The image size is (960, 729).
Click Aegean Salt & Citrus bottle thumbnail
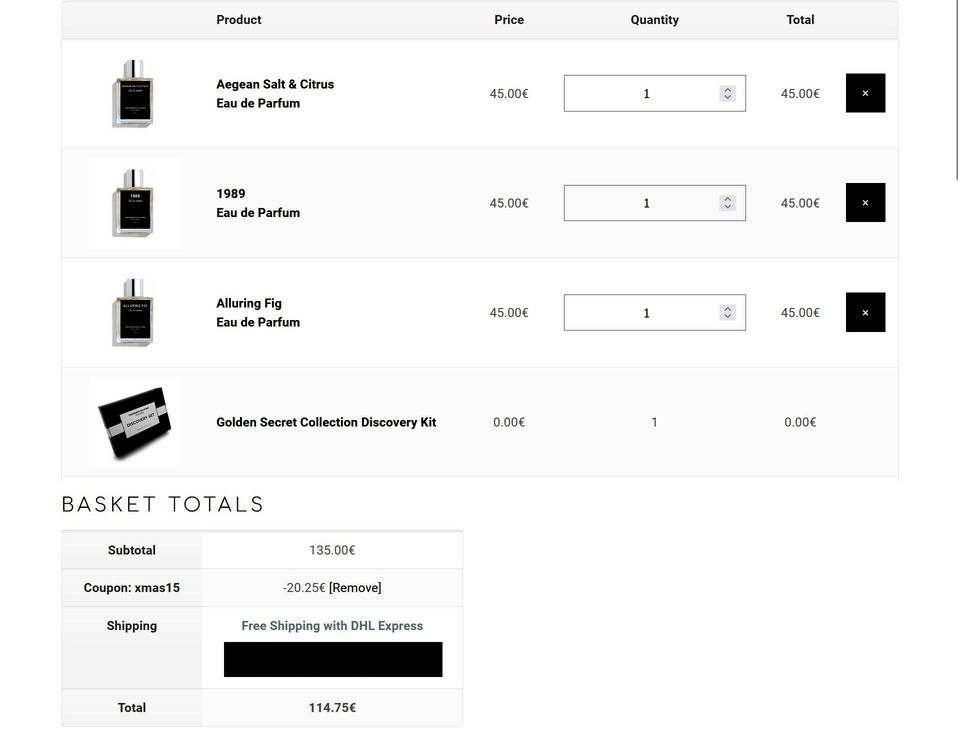tap(134, 94)
